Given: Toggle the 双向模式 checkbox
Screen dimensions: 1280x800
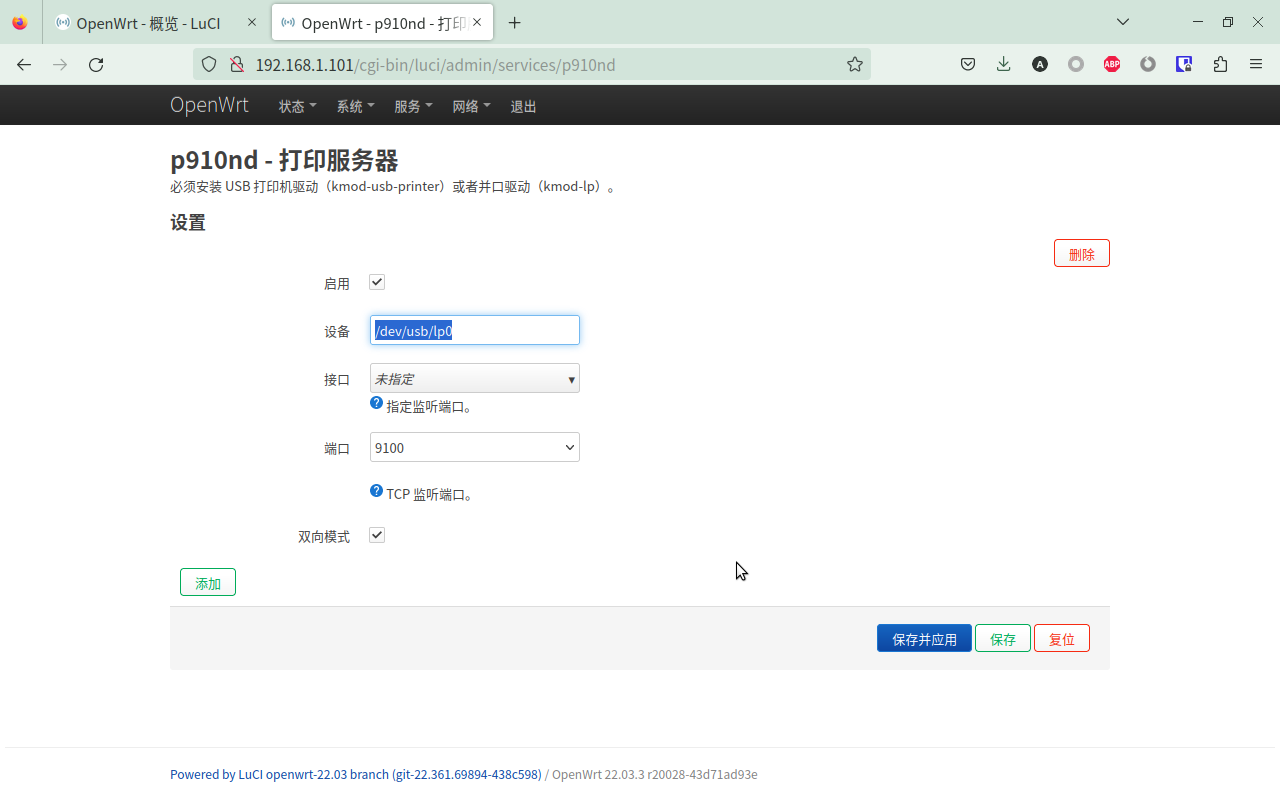Looking at the screenshot, I should pyautogui.click(x=377, y=535).
